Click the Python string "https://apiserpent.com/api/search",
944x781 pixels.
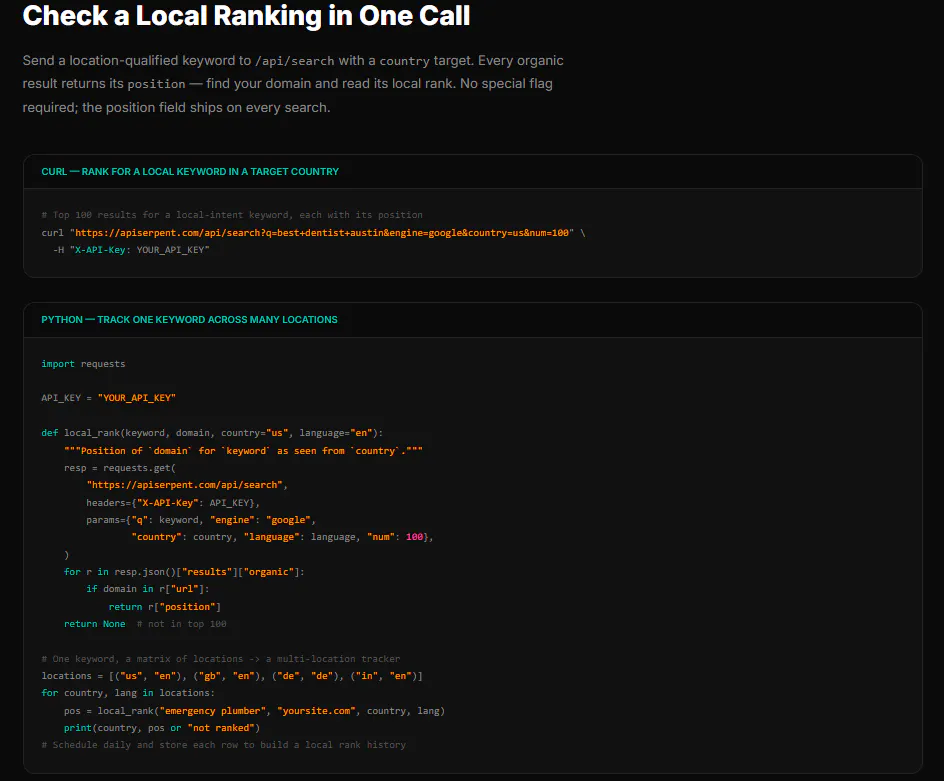pyautogui.click(x=187, y=485)
